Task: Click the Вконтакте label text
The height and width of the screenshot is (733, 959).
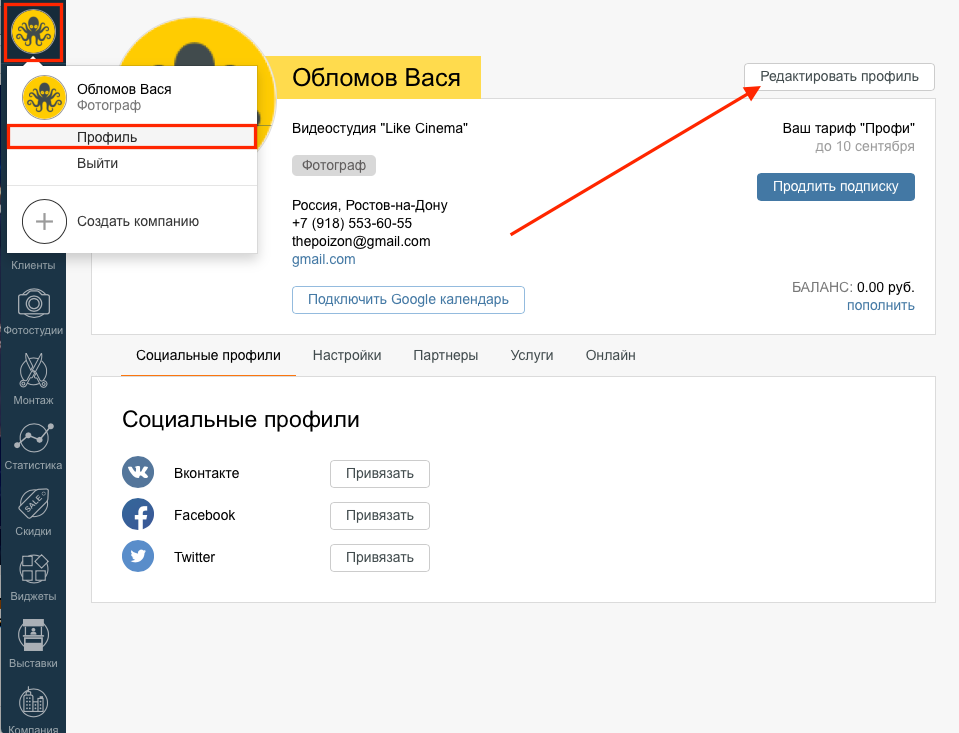Action: pyautogui.click(x=206, y=473)
